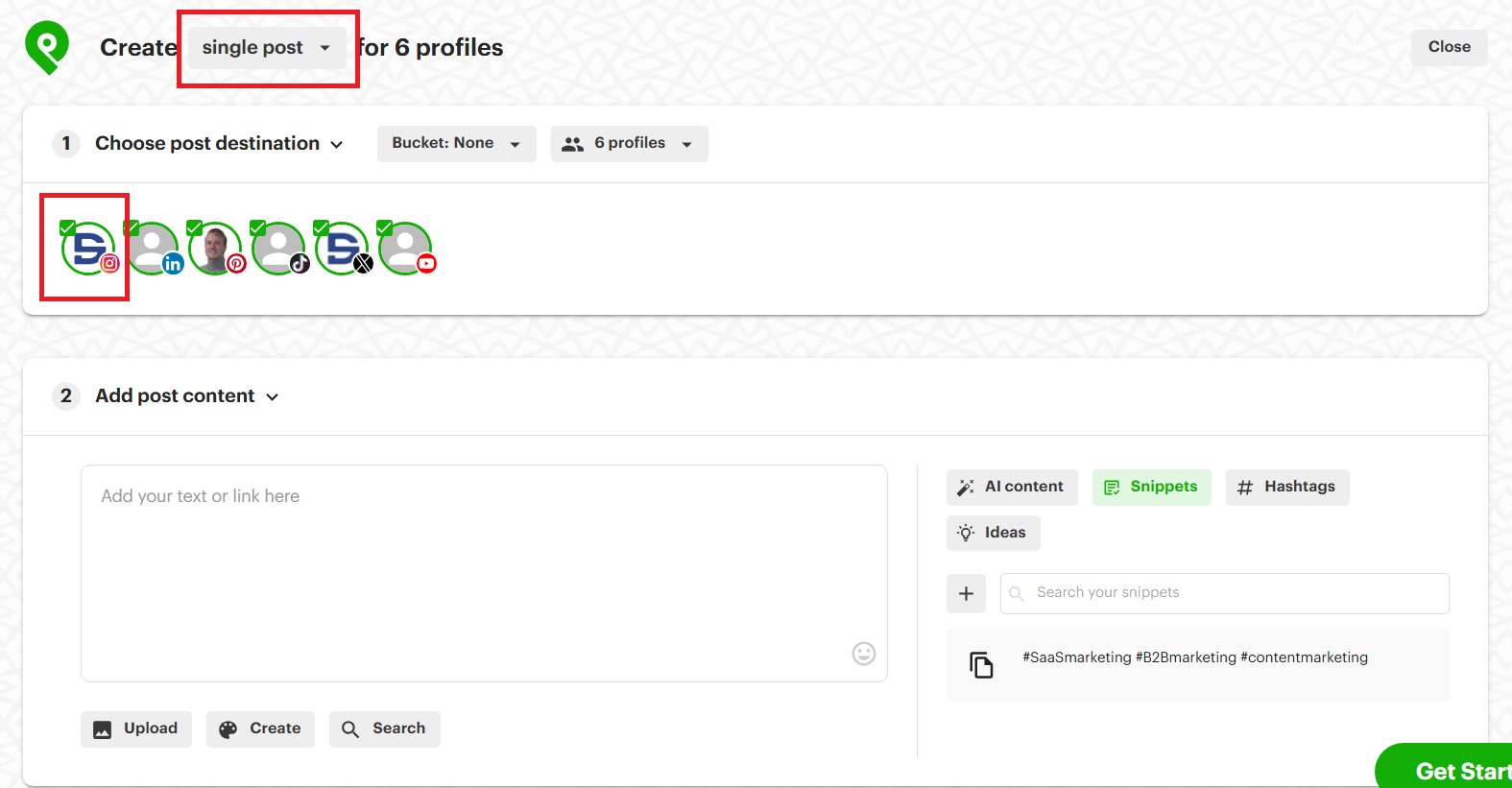Add a new snippet with plus button
The image size is (1512, 788).
(x=966, y=593)
